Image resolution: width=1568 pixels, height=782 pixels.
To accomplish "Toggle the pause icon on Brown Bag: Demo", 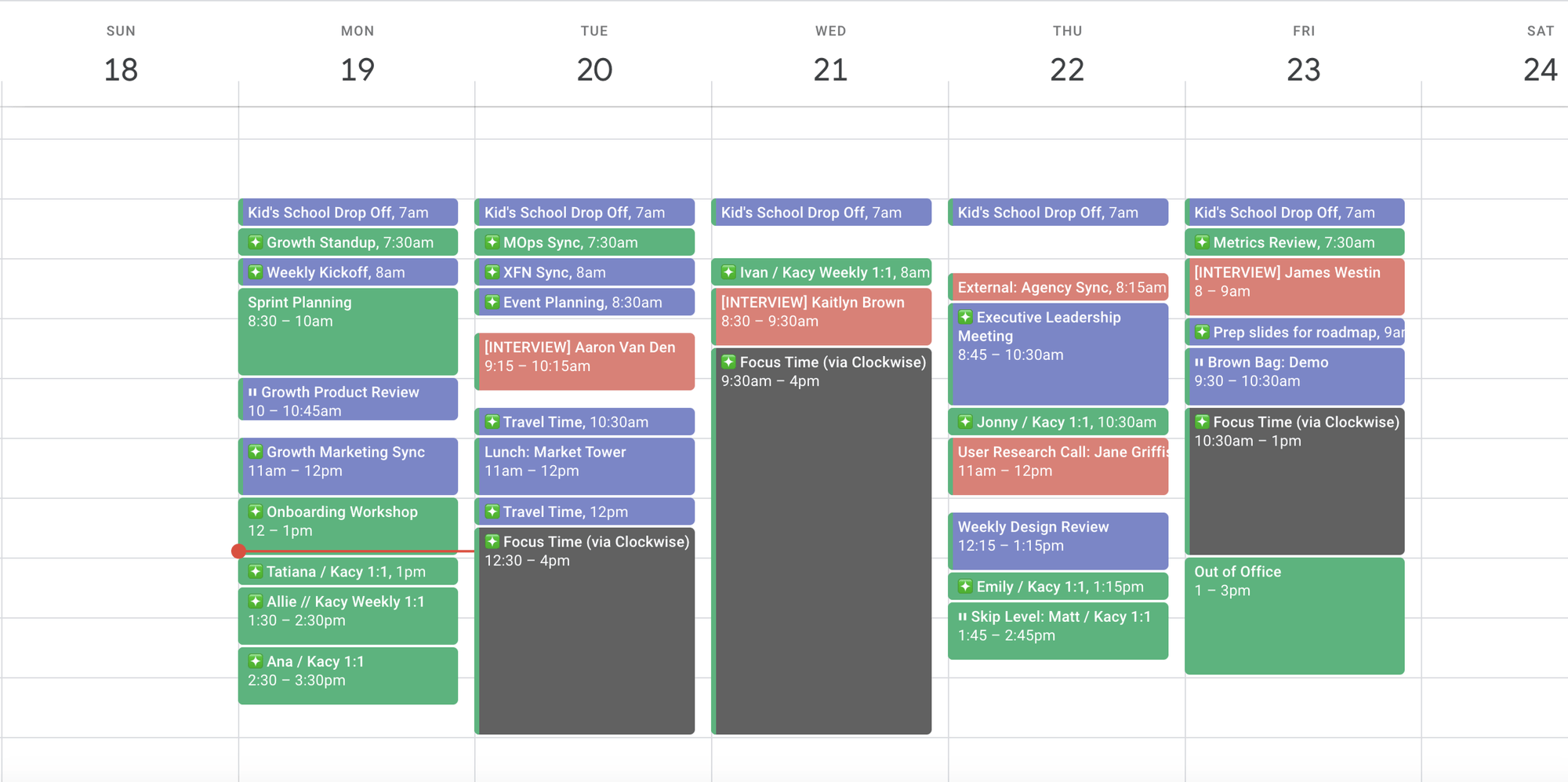I will click(x=1200, y=362).
